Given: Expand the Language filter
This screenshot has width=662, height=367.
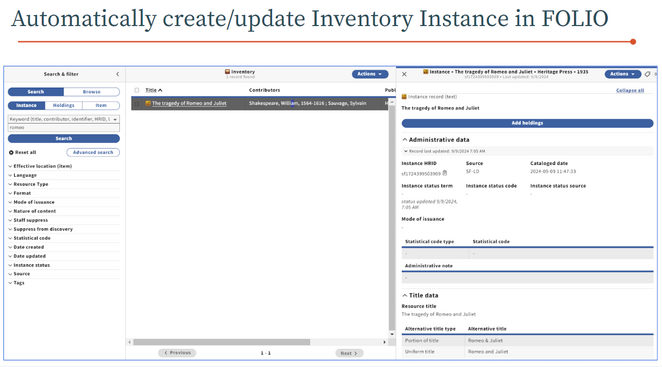Looking at the screenshot, I should tap(22, 175).
